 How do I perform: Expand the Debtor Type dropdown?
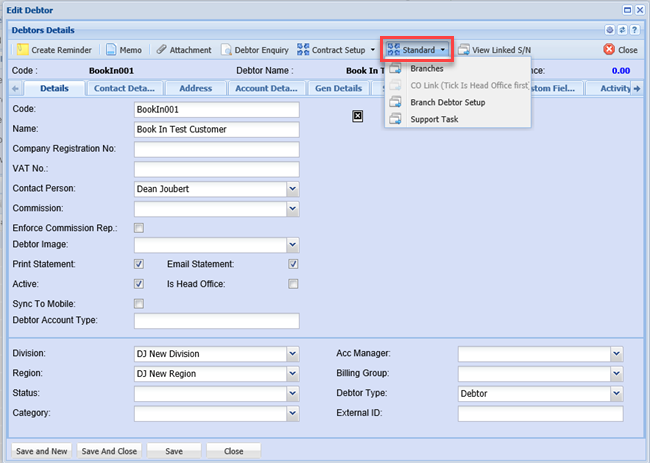click(x=616, y=394)
